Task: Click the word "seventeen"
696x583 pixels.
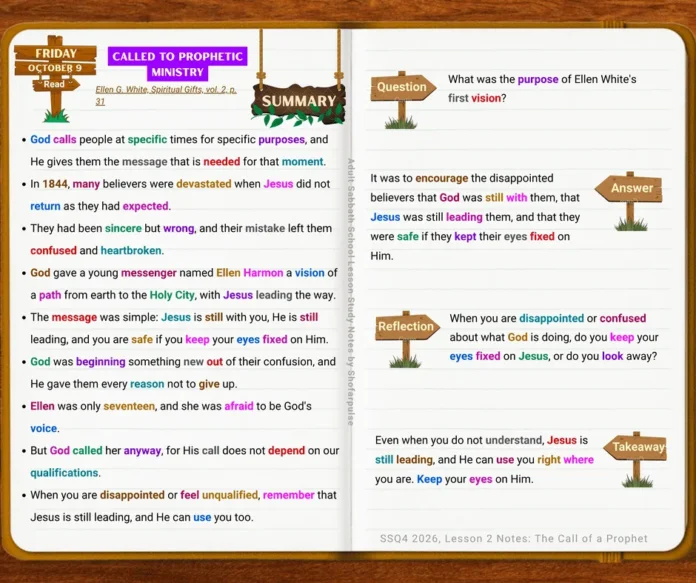Action: point(129,406)
